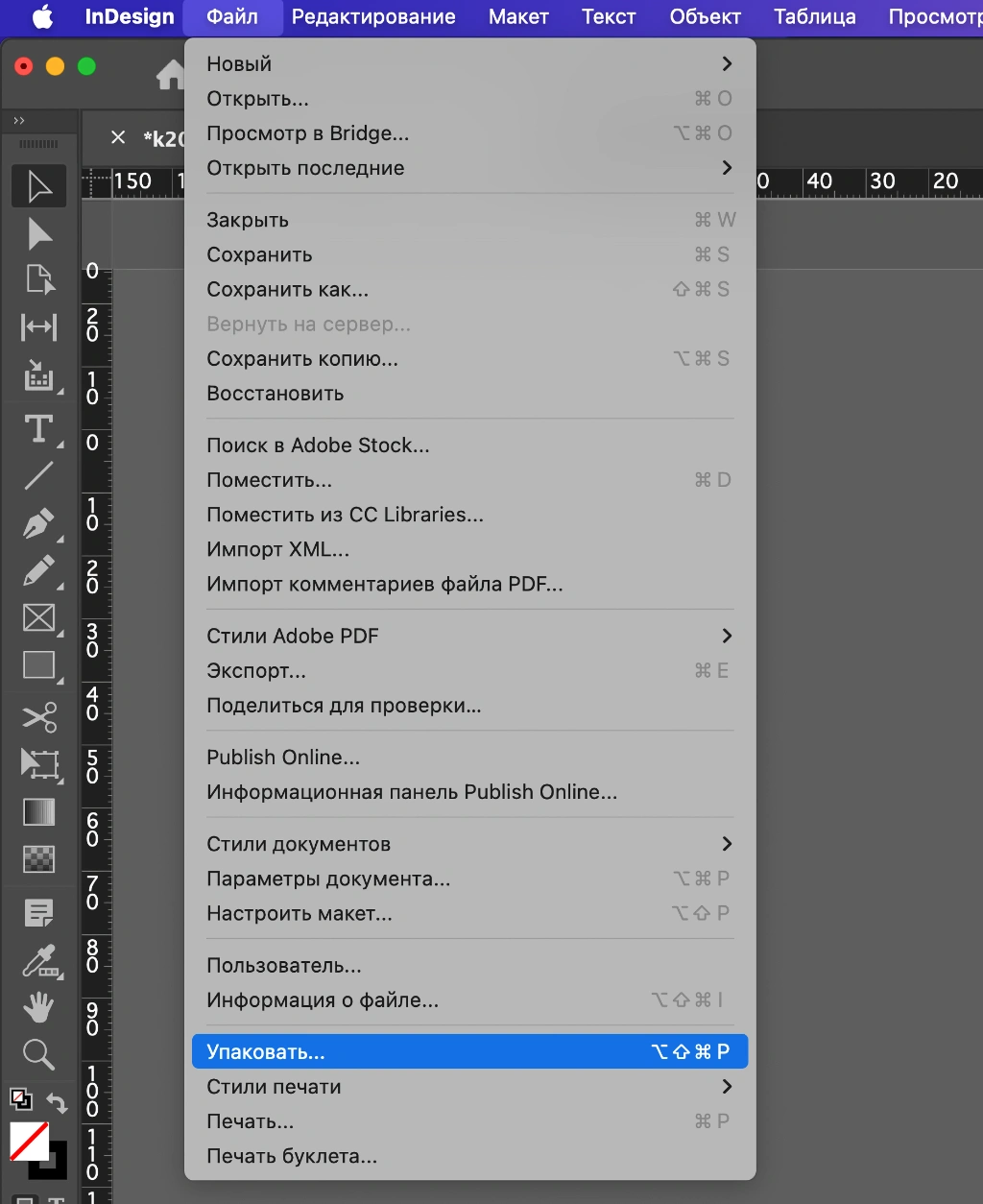Expand Стили печати submenu
The image size is (983, 1204).
point(470,1087)
